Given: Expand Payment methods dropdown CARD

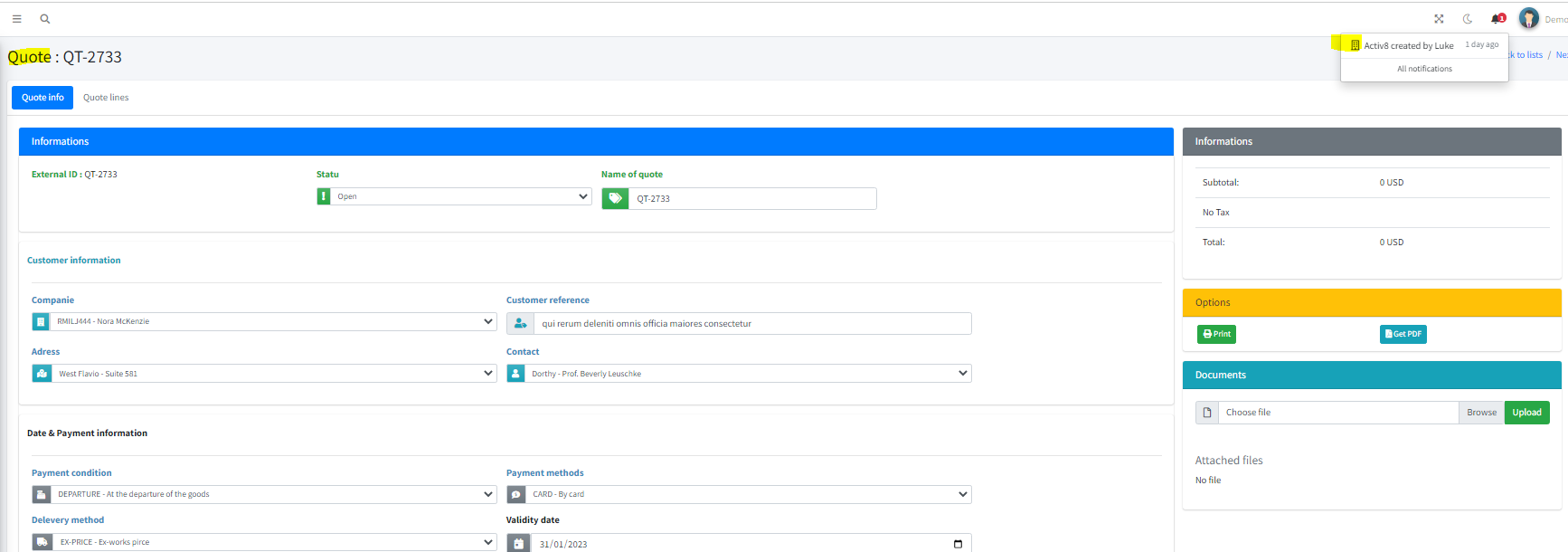Looking at the screenshot, I should 749,494.
